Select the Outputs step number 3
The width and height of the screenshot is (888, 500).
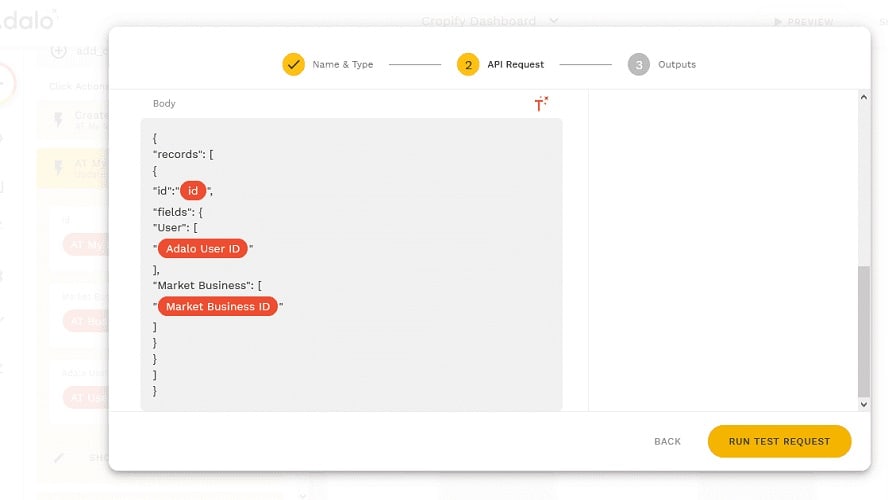point(638,65)
